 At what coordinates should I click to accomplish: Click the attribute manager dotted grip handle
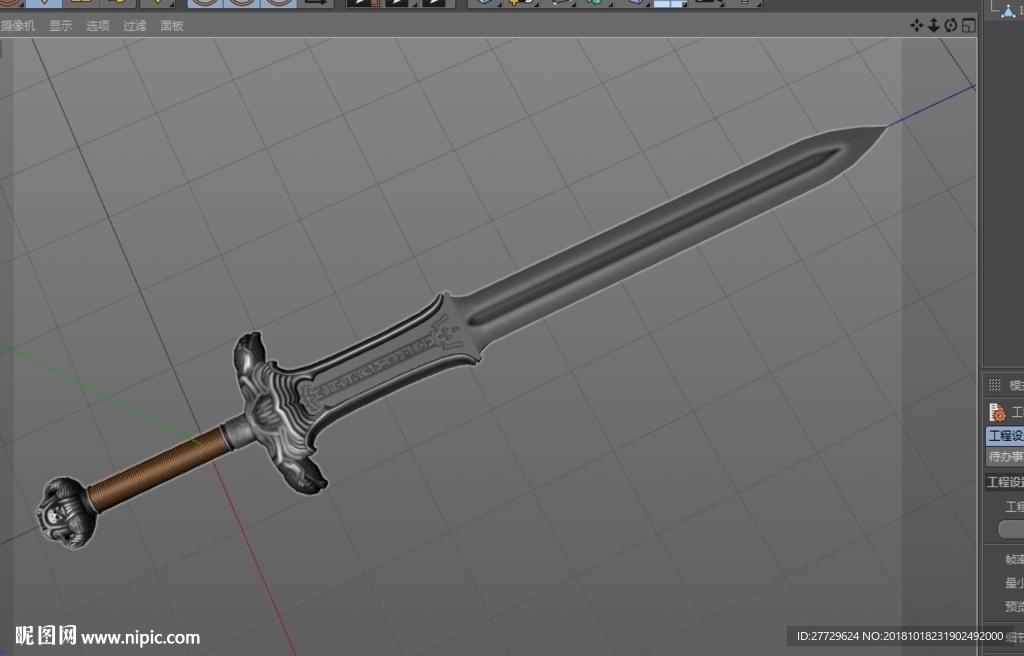(995, 384)
